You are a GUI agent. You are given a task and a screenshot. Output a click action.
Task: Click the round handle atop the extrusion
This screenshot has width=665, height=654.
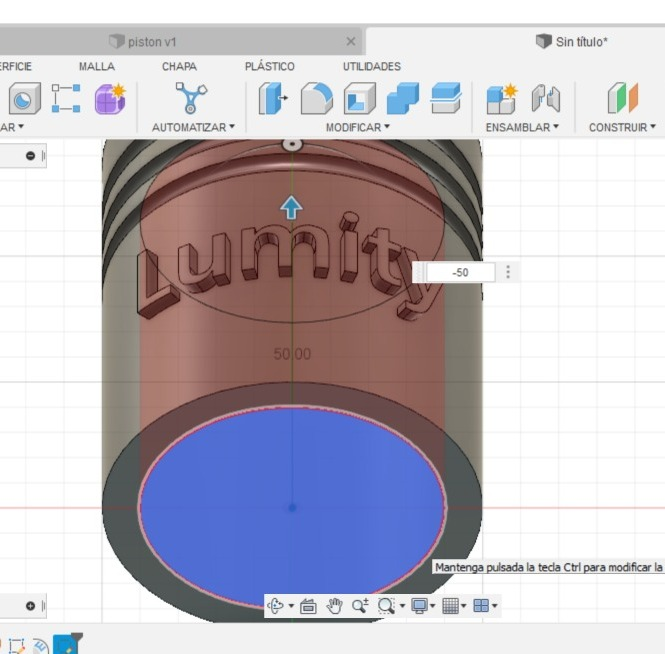point(292,144)
